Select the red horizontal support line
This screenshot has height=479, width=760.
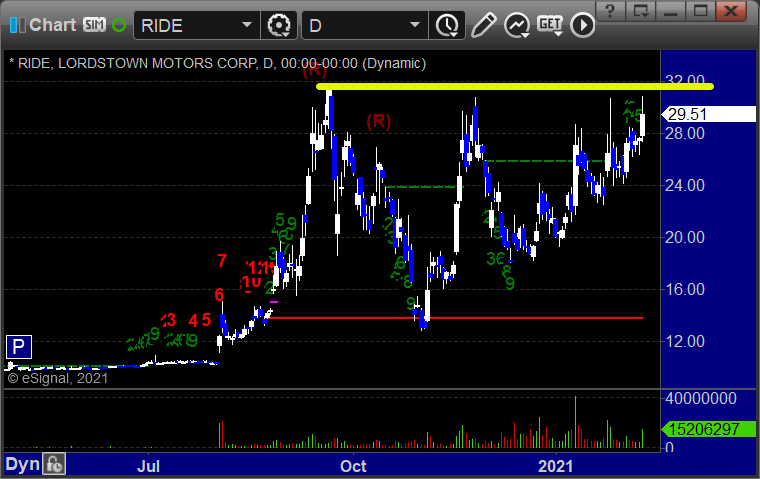[x=456, y=318]
